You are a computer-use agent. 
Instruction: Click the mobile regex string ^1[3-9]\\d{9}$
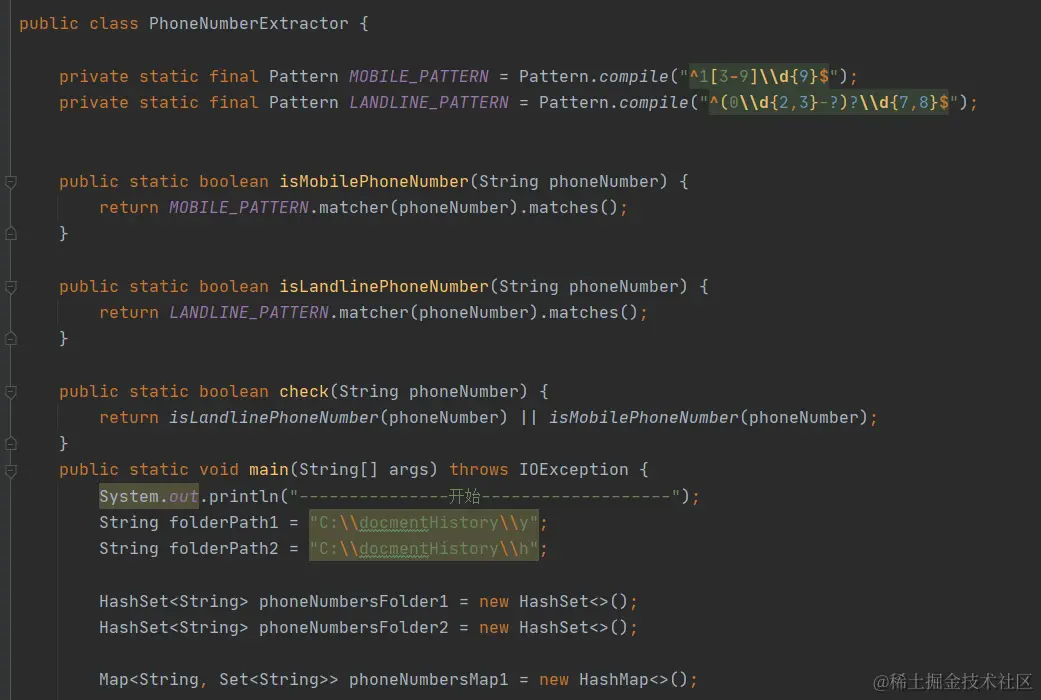pyautogui.click(x=759, y=76)
